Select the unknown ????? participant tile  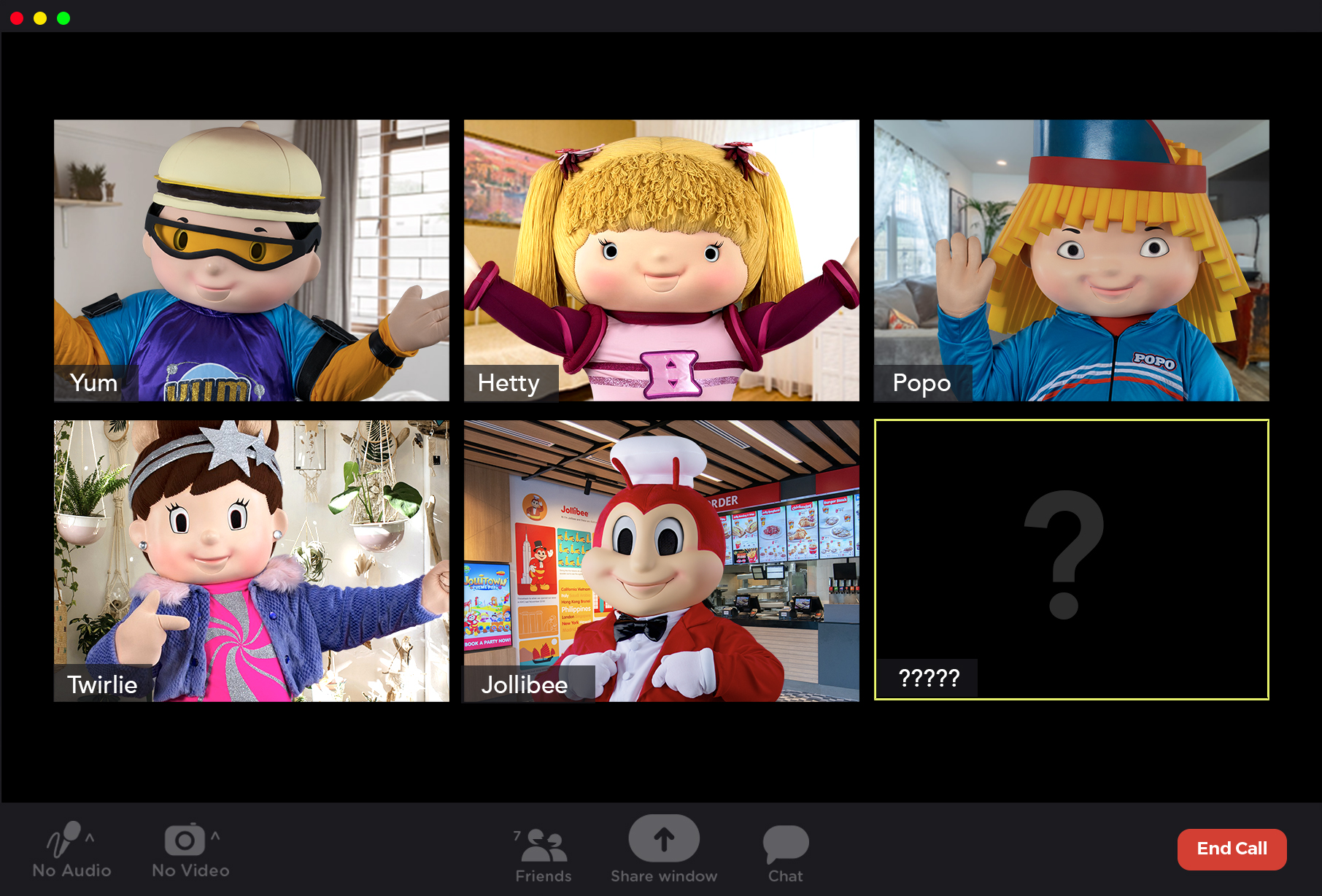[x=1072, y=560]
